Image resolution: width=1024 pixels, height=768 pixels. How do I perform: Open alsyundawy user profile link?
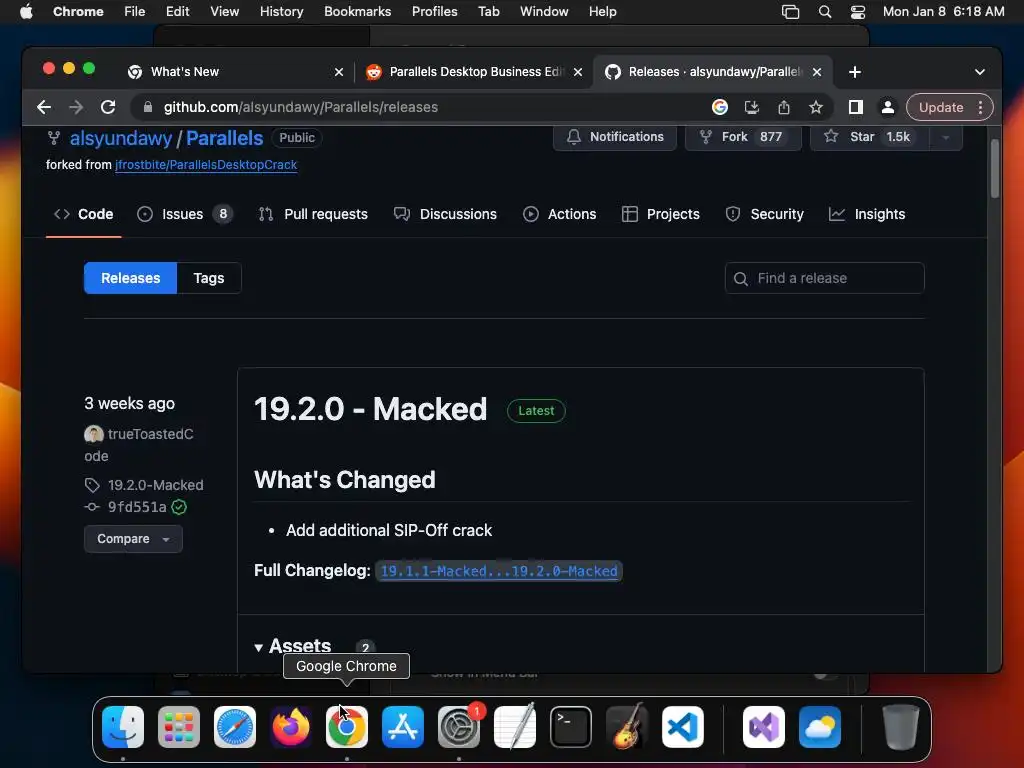[121, 138]
